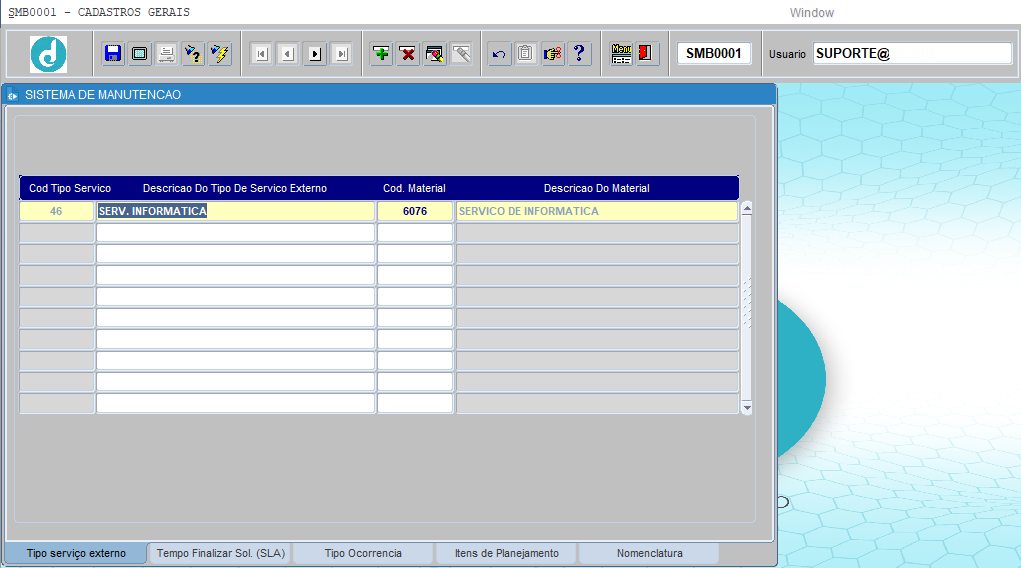This screenshot has width=1021, height=568.
Task: Open the Tipo Ocorrencia tab
Action: coord(363,553)
